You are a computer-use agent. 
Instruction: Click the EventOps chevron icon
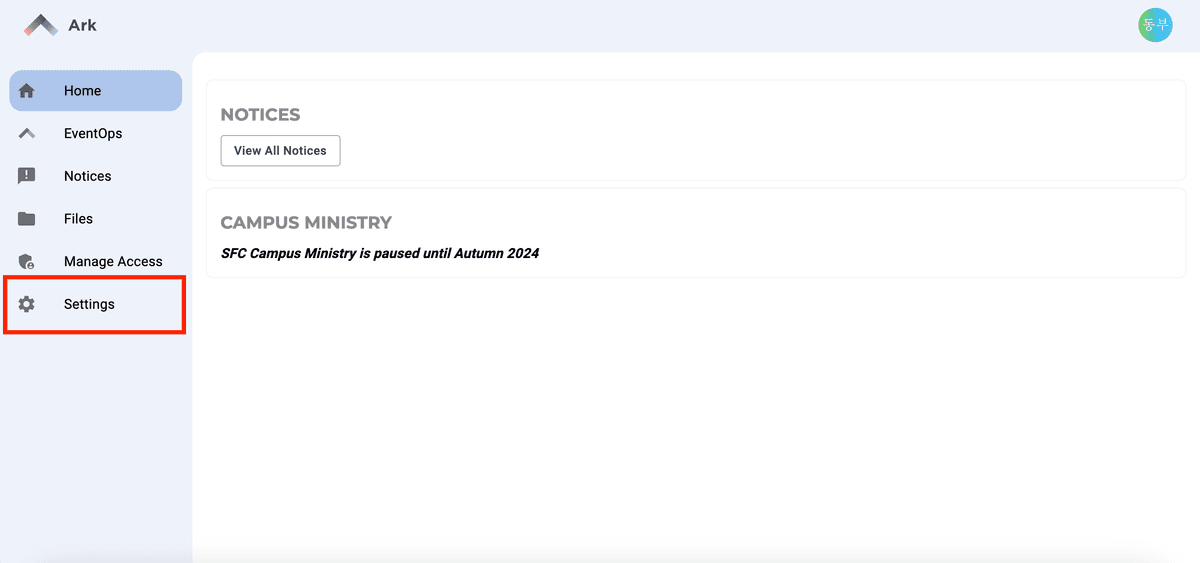coord(27,133)
